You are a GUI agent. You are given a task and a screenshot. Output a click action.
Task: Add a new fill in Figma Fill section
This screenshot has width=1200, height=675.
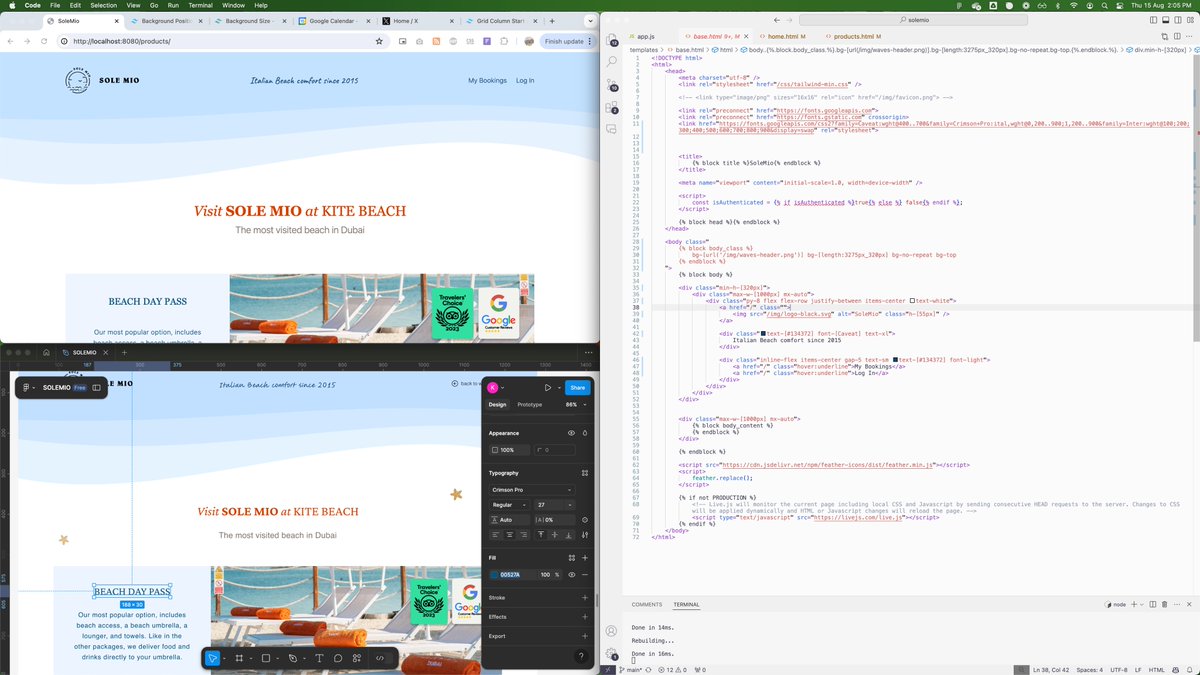pos(585,558)
